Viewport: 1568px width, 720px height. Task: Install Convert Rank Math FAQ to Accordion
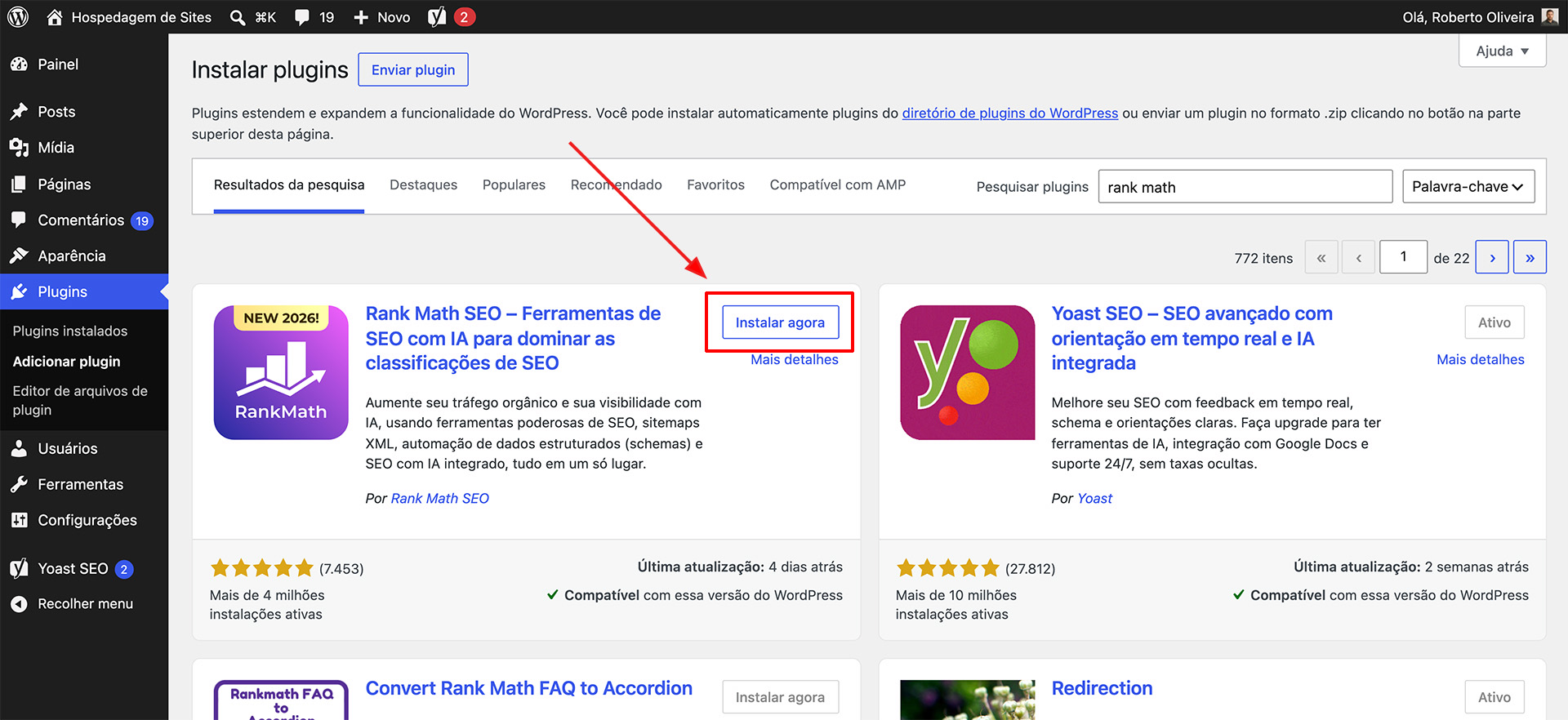[780, 697]
